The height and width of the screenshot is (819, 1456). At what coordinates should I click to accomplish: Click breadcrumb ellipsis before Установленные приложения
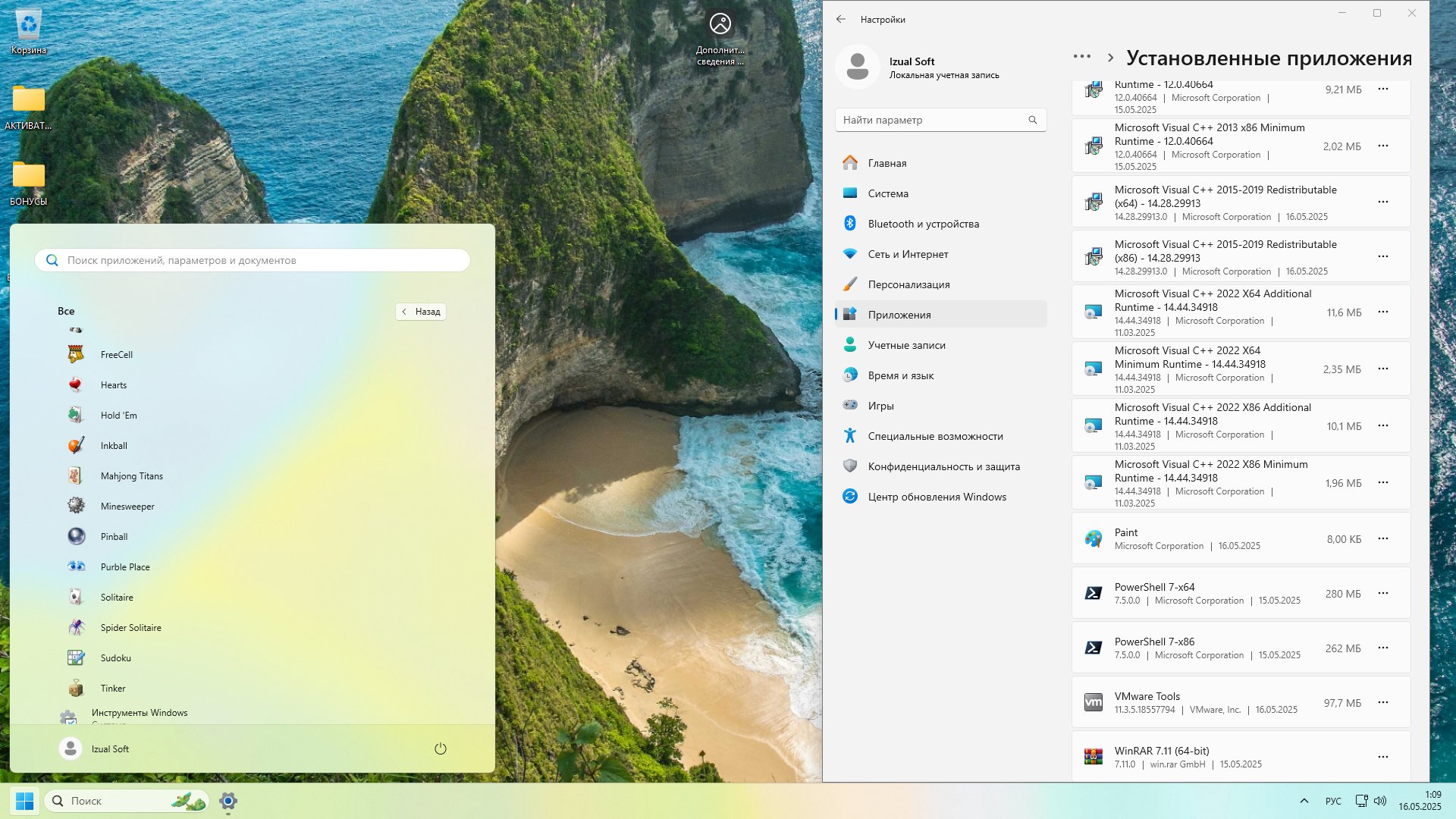click(x=1082, y=57)
